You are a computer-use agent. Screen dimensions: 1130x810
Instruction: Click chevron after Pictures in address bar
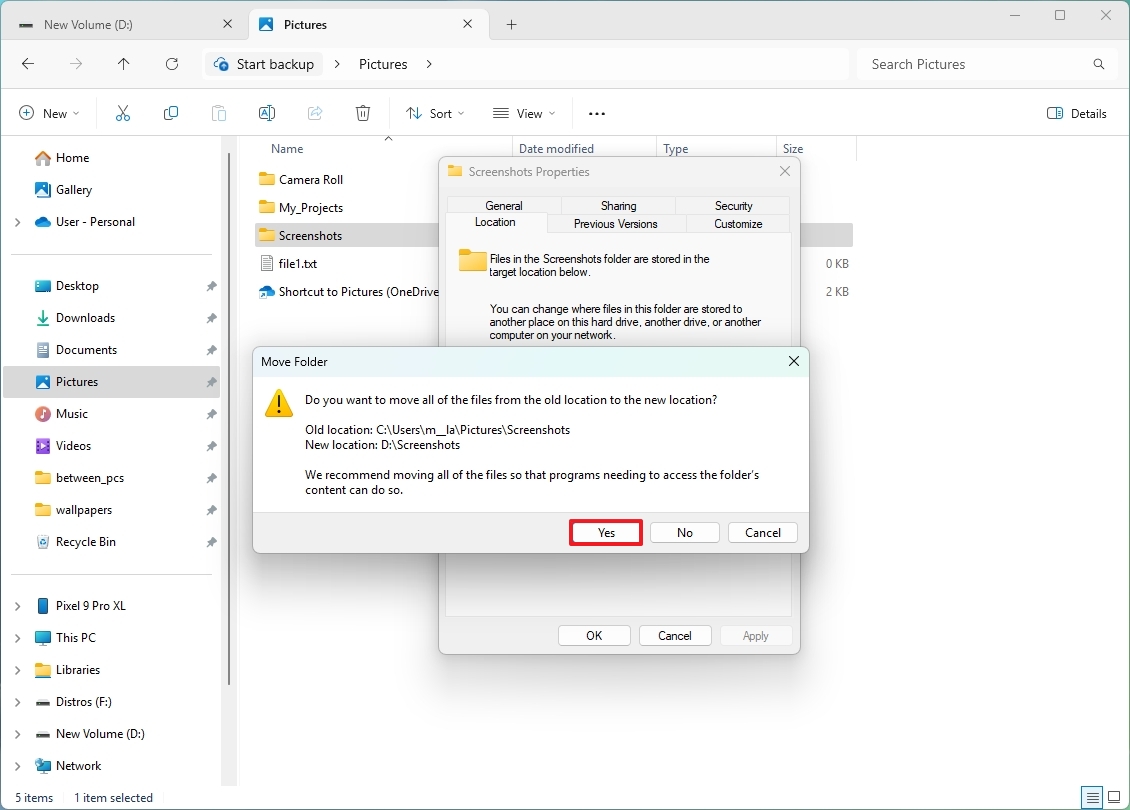click(x=429, y=64)
